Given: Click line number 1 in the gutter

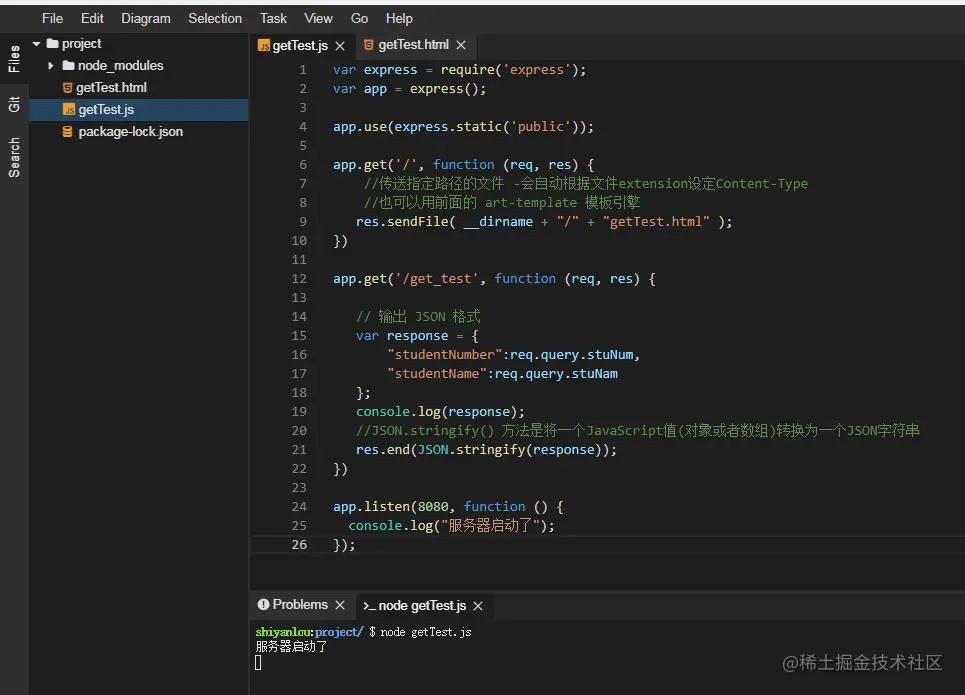Looking at the screenshot, I should [x=302, y=70].
